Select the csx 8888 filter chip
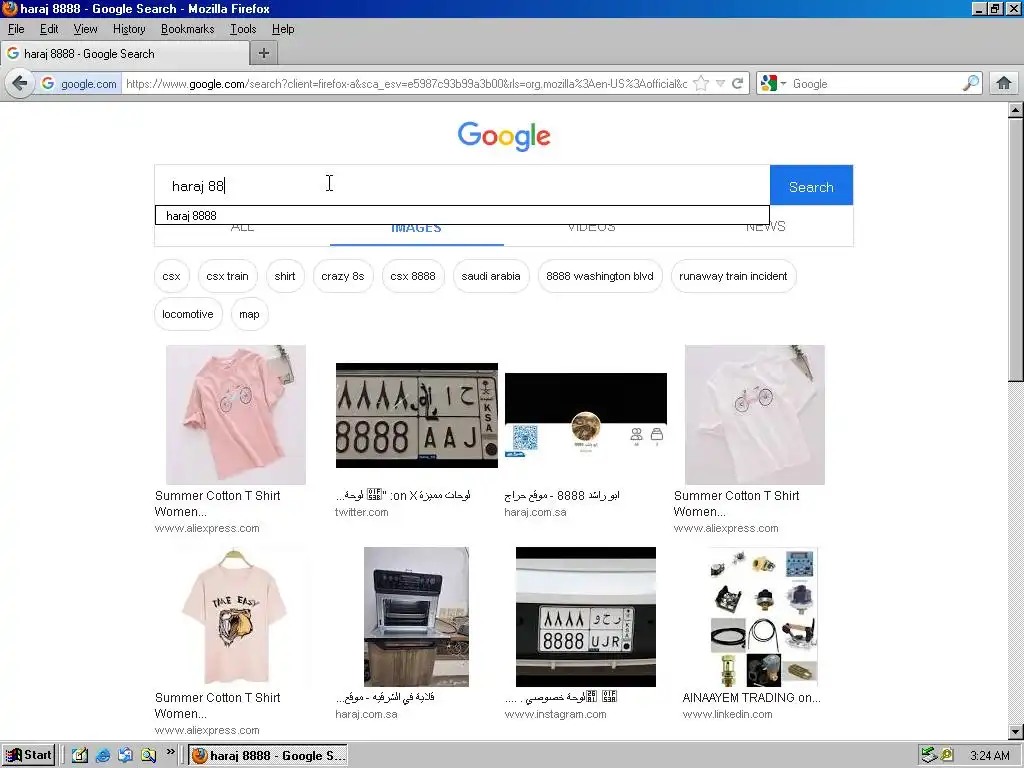The height and width of the screenshot is (768, 1024). (413, 276)
